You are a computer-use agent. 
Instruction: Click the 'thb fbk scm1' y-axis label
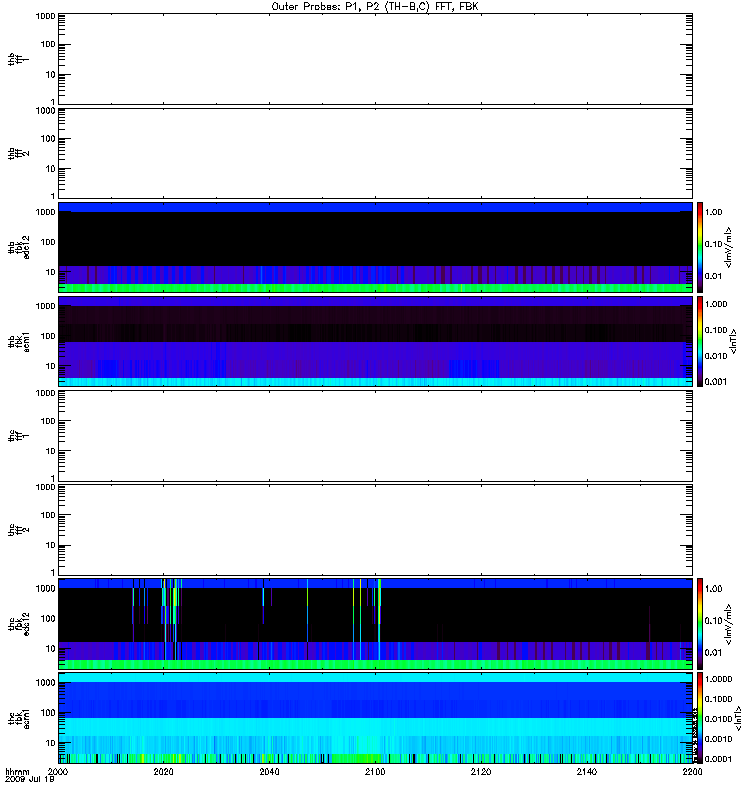coord(18,341)
